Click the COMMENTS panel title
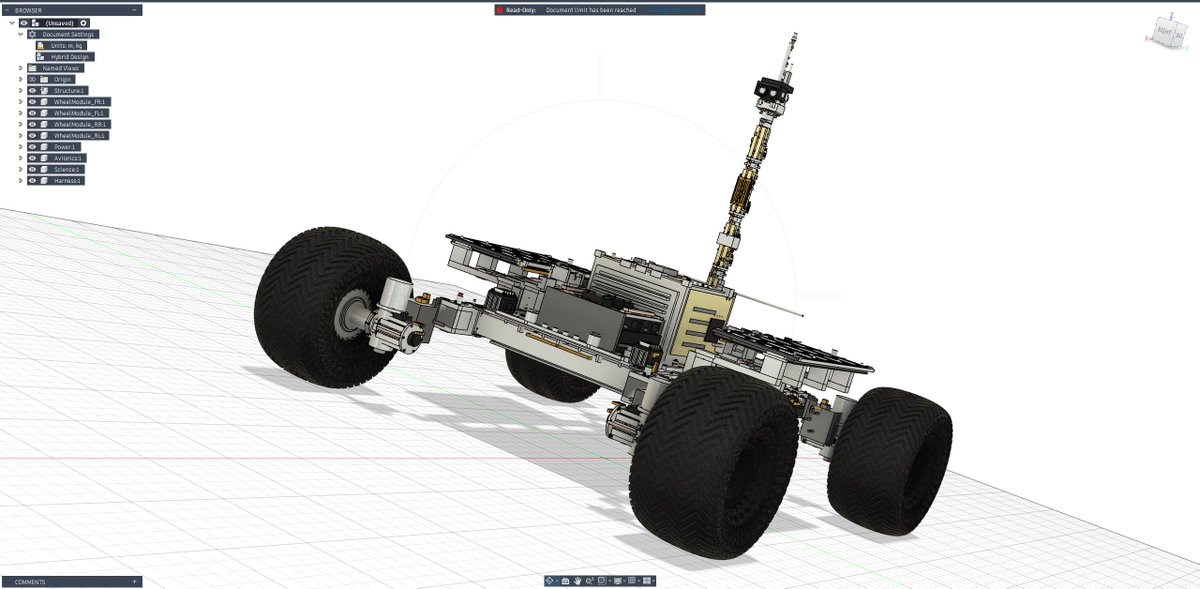The image size is (1200, 589). (x=30, y=581)
